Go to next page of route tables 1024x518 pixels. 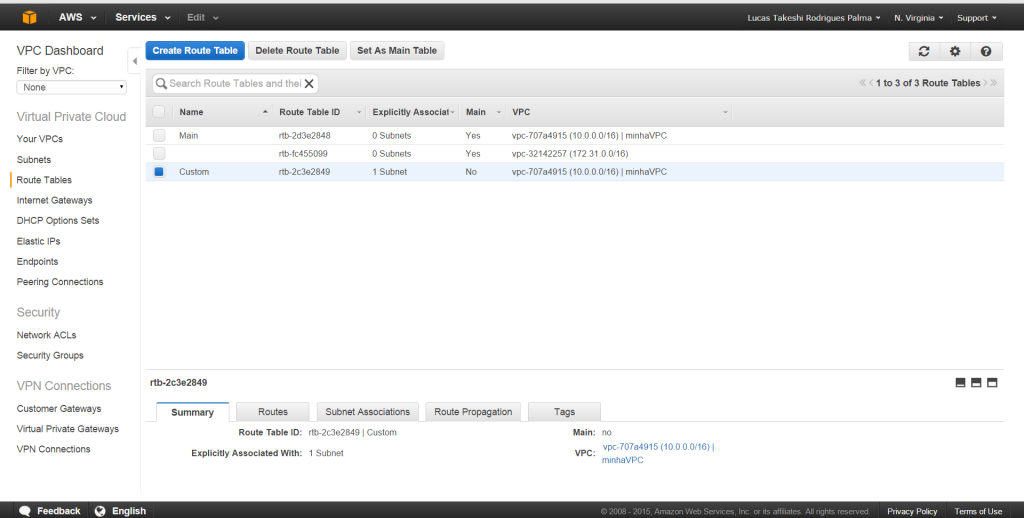tap(985, 83)
